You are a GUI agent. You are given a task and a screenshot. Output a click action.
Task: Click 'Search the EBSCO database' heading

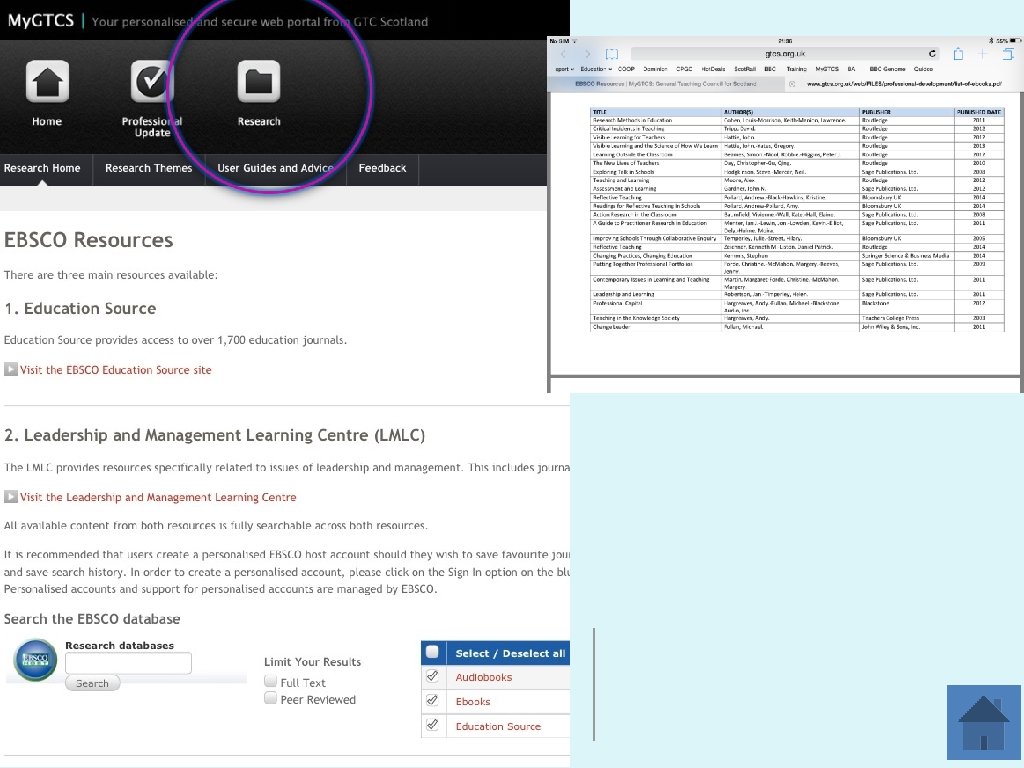[92, 619]
